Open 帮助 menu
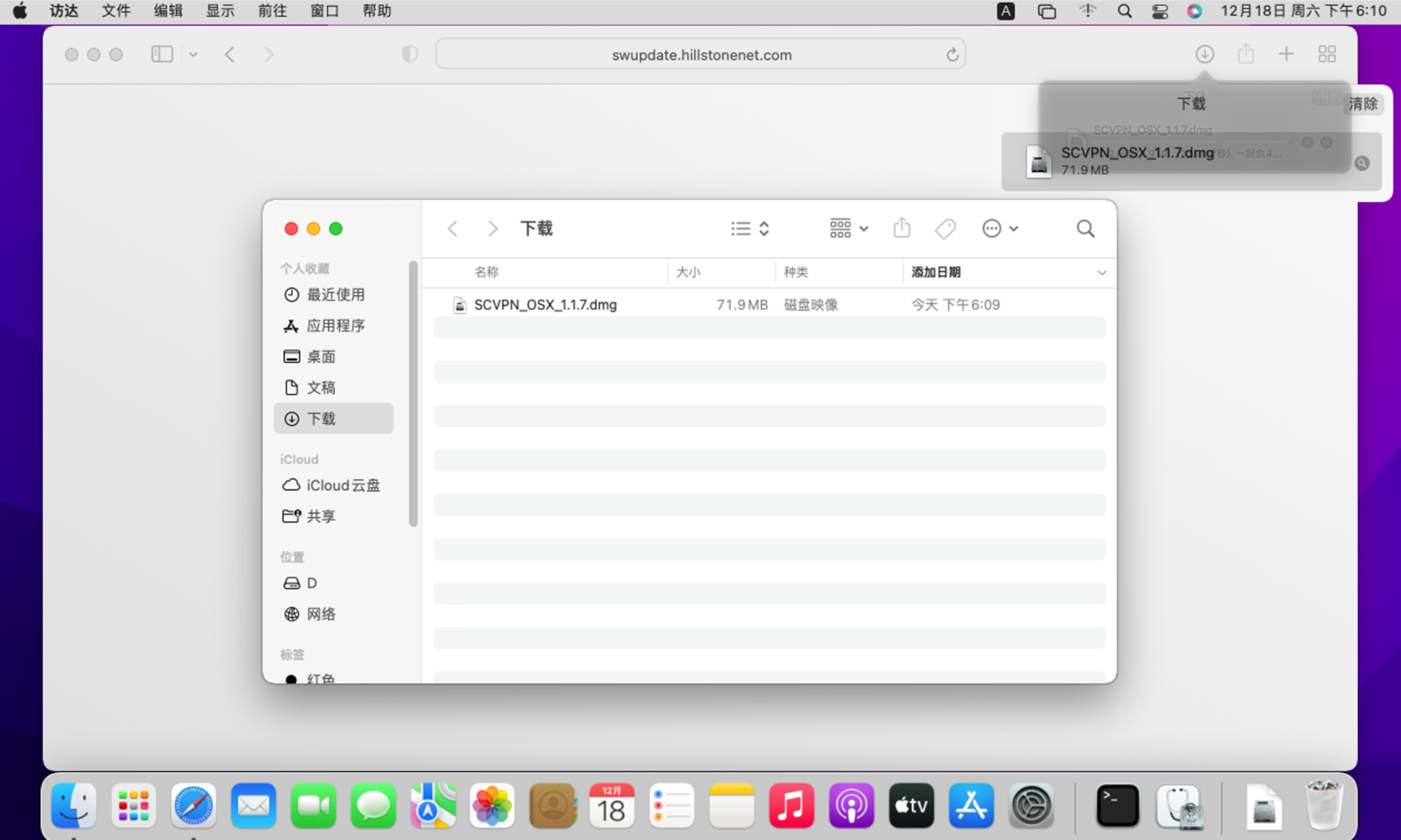The width and height of the screenshot is (1401, 840). [x=377, y=11]
